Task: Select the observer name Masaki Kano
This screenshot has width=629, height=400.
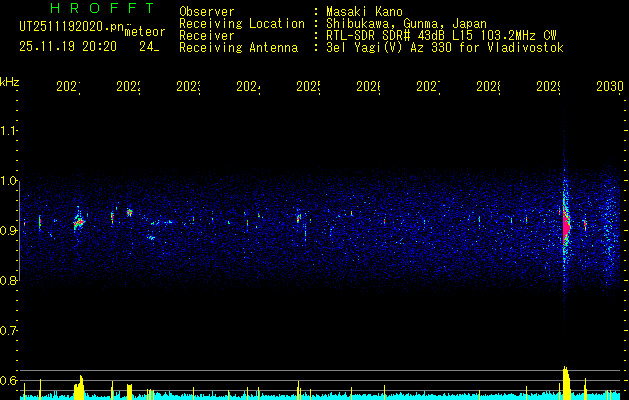Action: tap(364, 12)
